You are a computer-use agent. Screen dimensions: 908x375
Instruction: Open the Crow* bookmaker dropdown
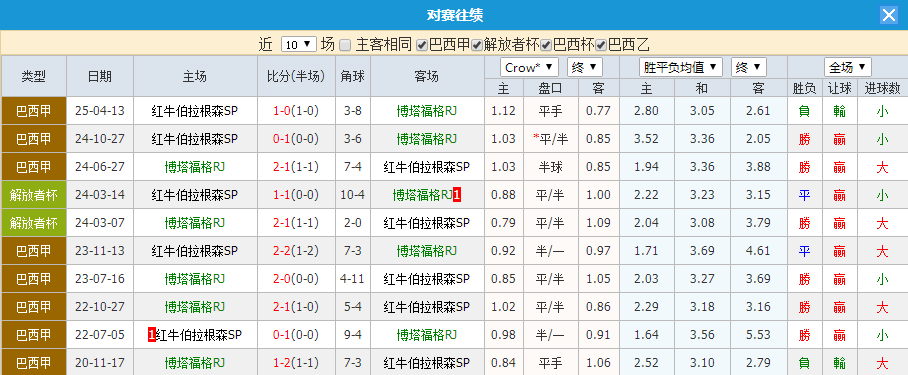529,67
